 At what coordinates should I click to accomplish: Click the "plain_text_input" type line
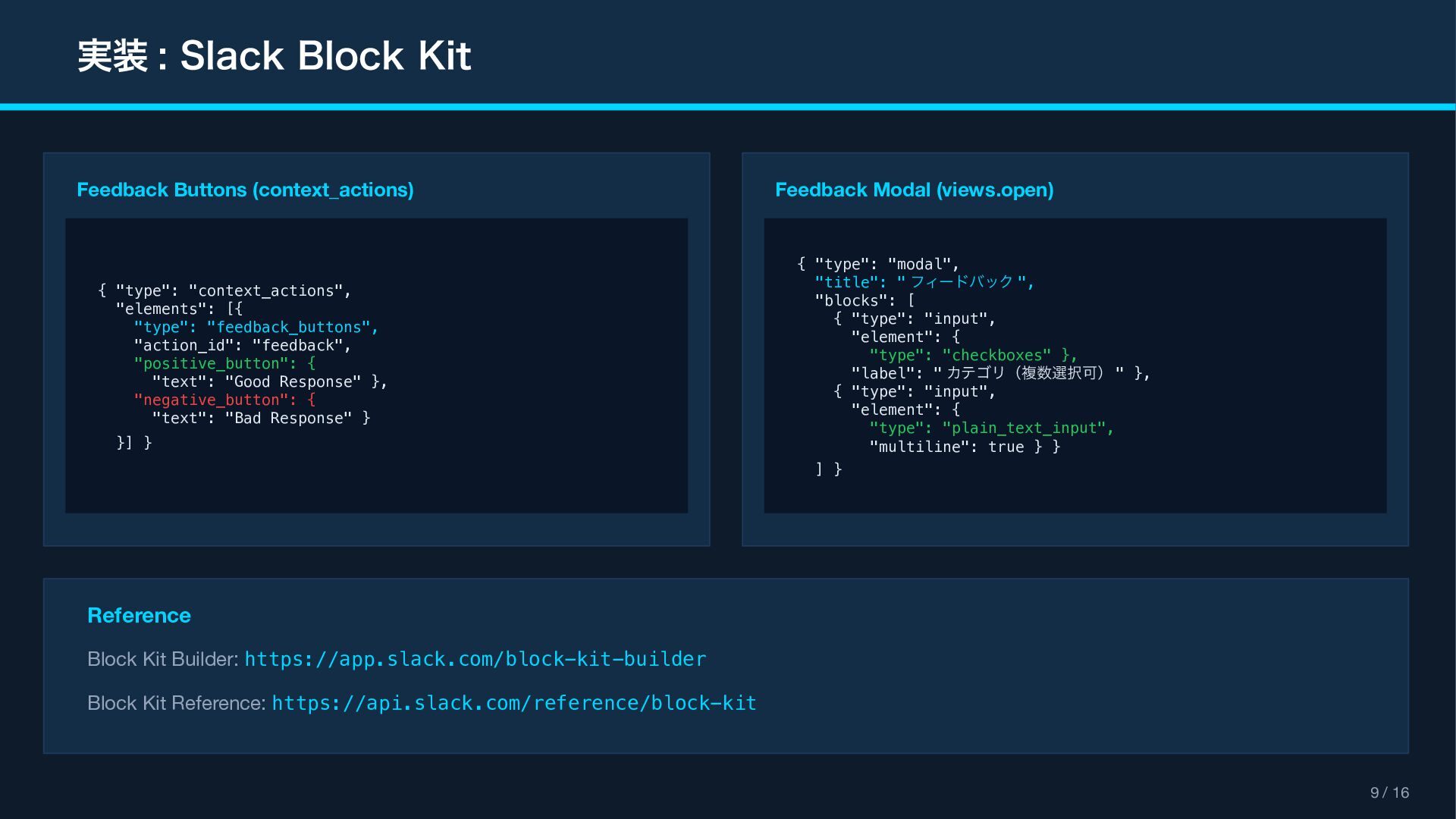point(991,428)
